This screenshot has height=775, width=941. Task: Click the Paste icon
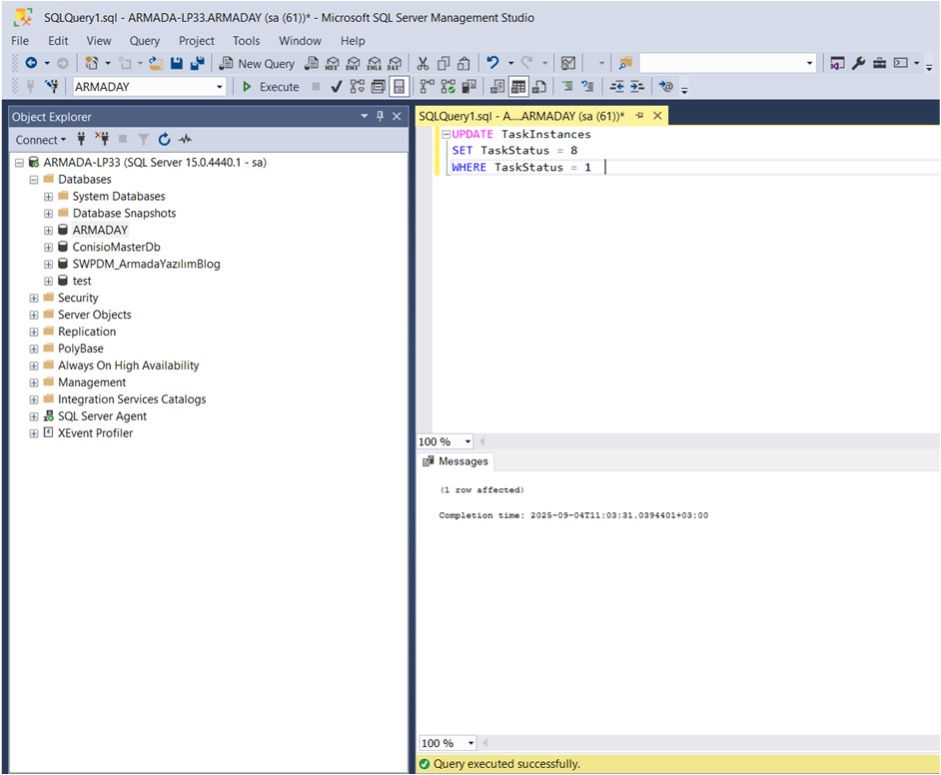pyautogui.click(x=463, y=63)
